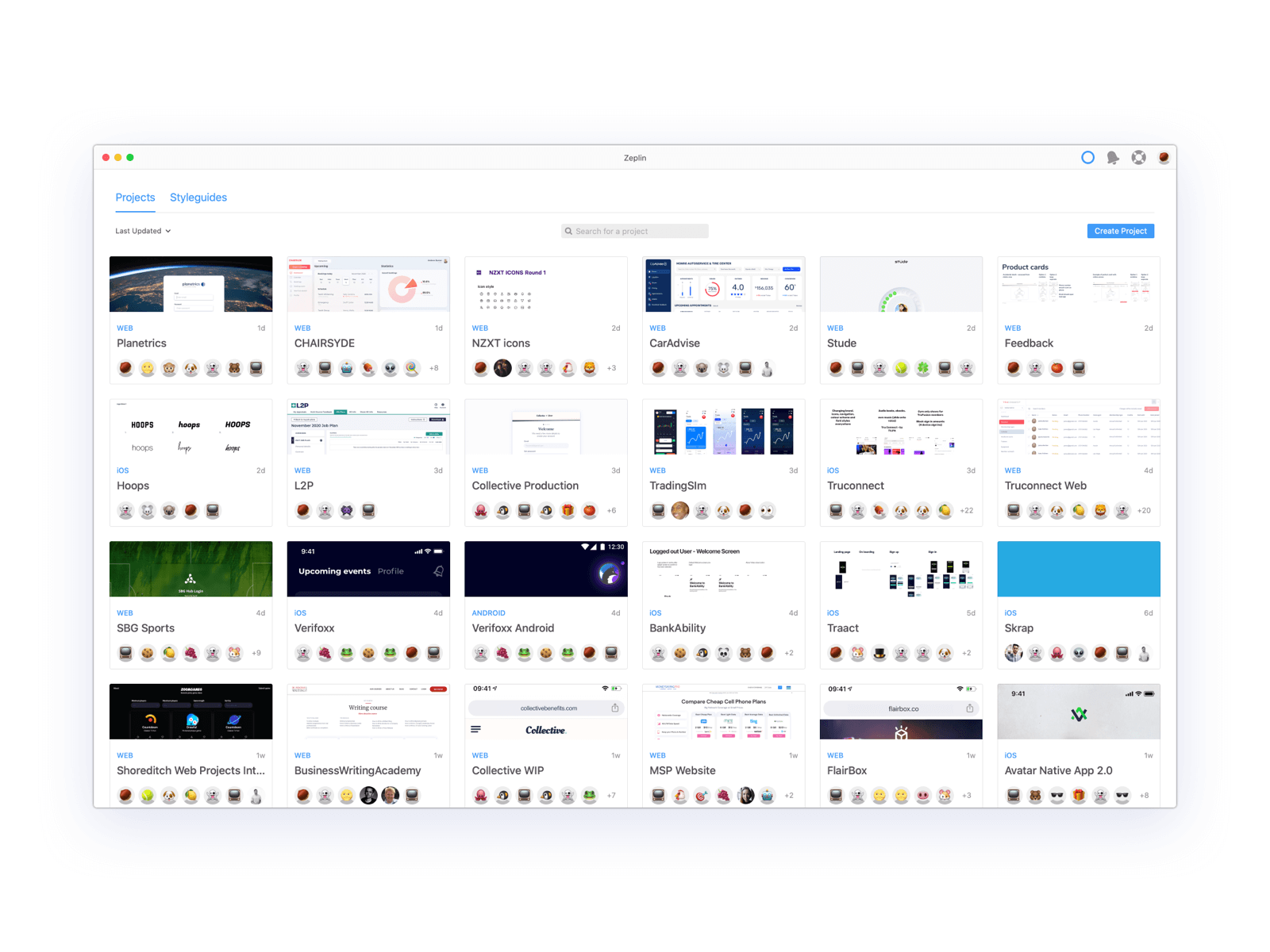The height and width of the screenshot is (952, 1270).
Task: Open the Feedback product cards thumbnail
Action: pos(1079,284)
